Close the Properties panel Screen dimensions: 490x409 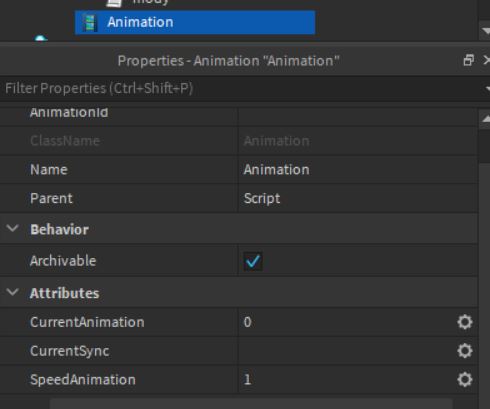[x=486, y=60]
